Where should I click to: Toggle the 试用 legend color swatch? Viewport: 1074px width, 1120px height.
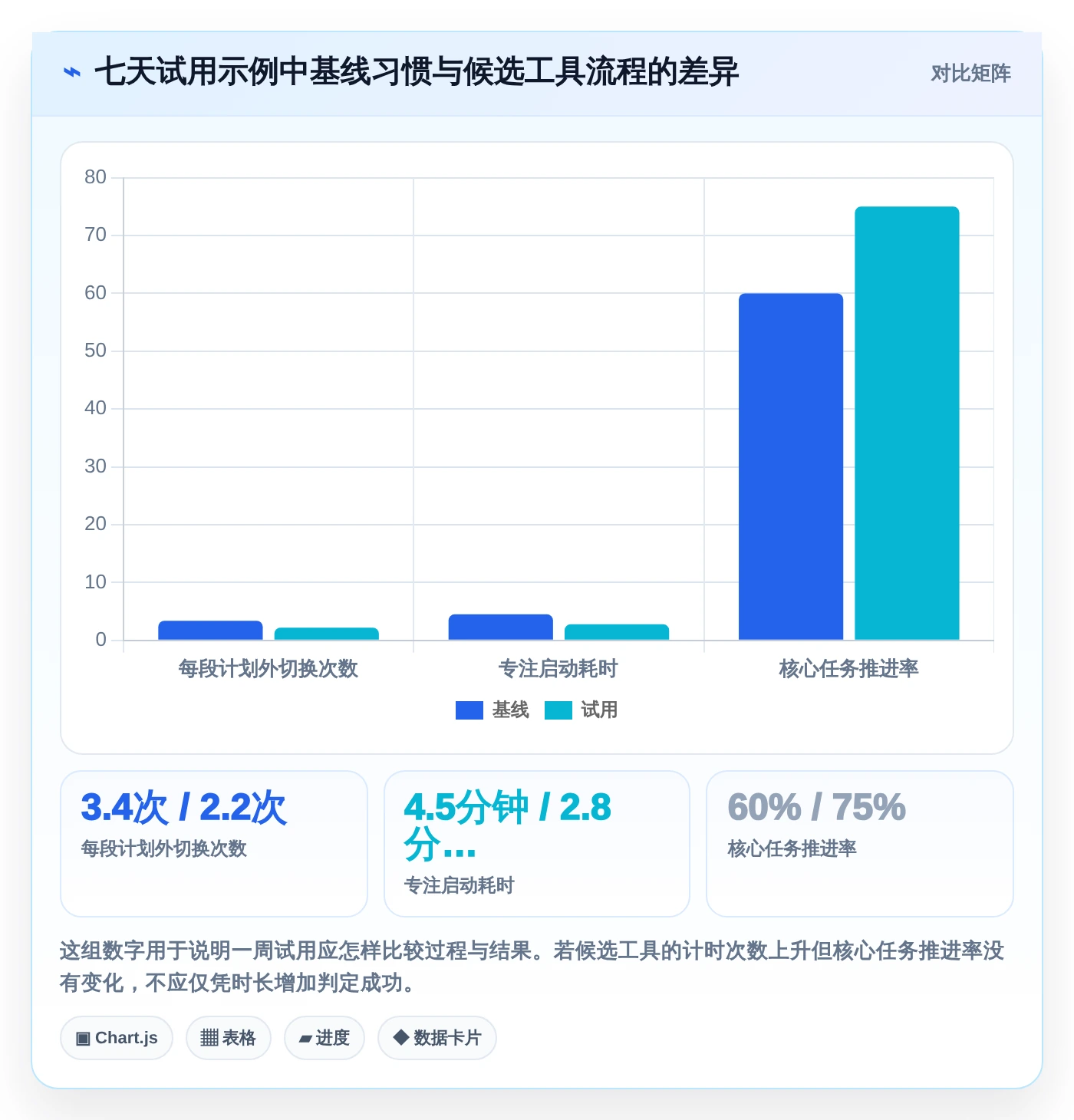point(558,710)
